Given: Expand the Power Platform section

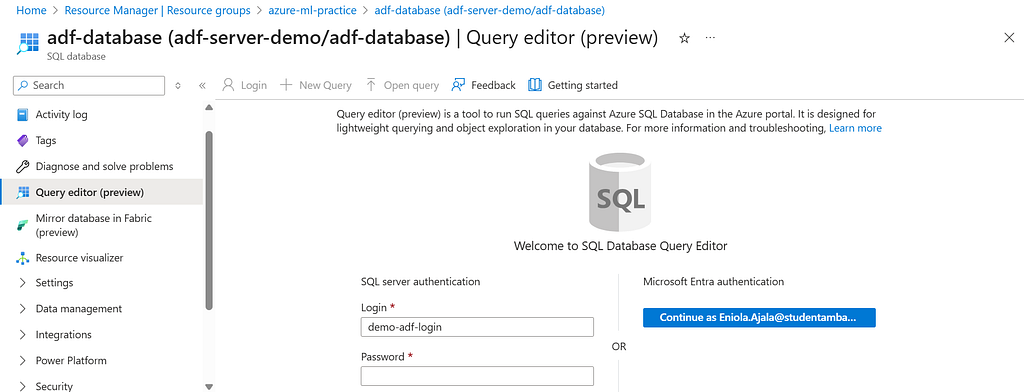Looking at the screenshot, I should [x=23, y=361].
